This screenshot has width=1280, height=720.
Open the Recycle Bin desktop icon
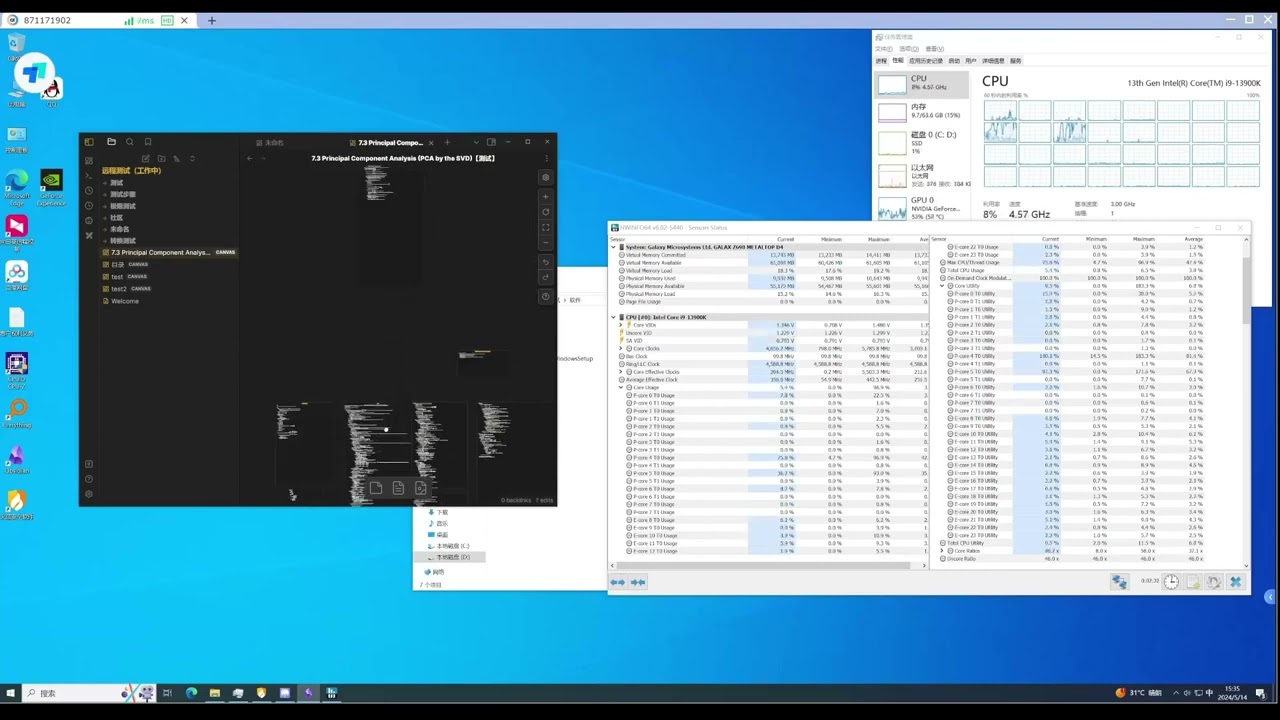click(x=16, y=47)
